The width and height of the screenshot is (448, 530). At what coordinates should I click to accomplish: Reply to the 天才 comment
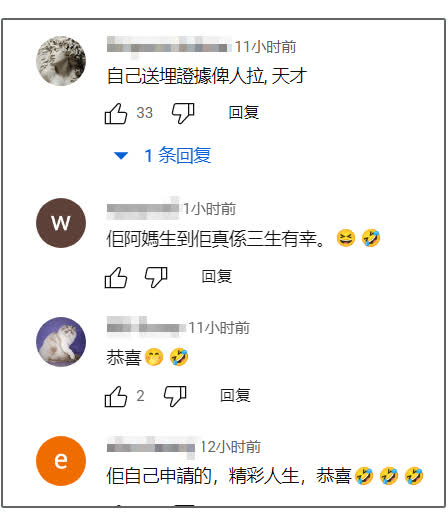coord(244,113)
